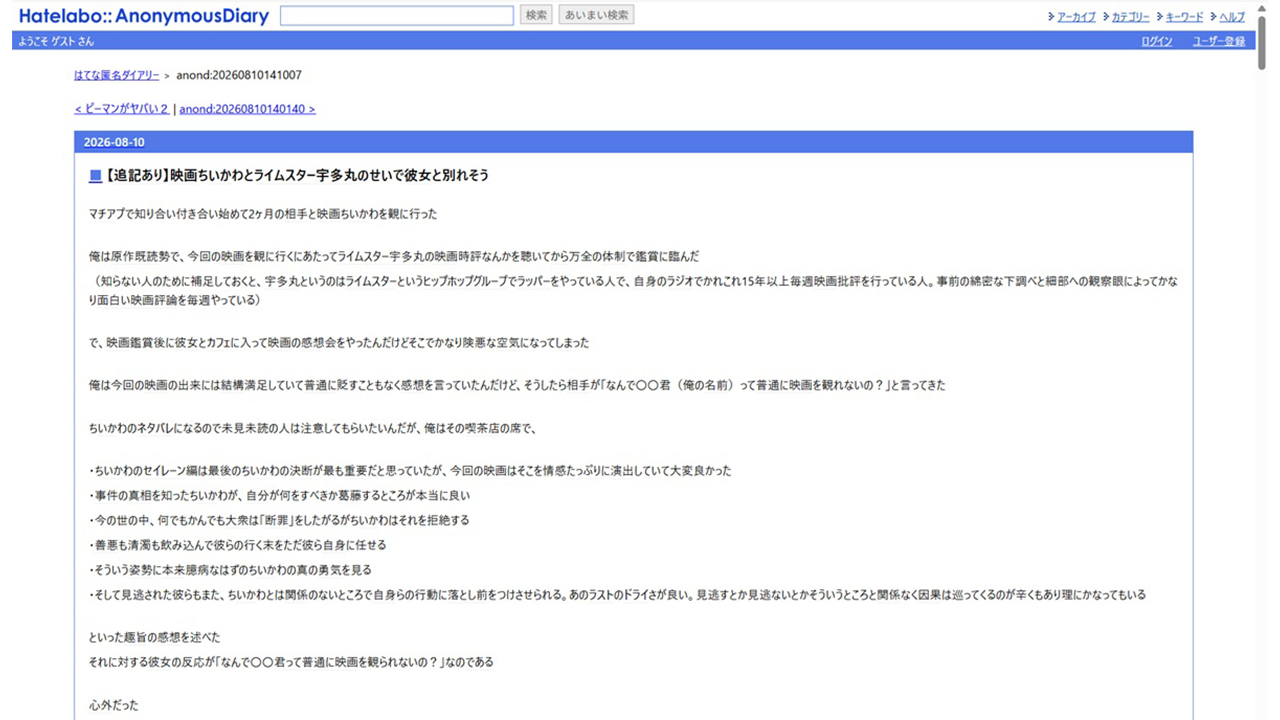This screenshot has height=720, width=1280.
Task: Click the Hatelabo::AnonymousDiary logo
Action: coord(144,15)
